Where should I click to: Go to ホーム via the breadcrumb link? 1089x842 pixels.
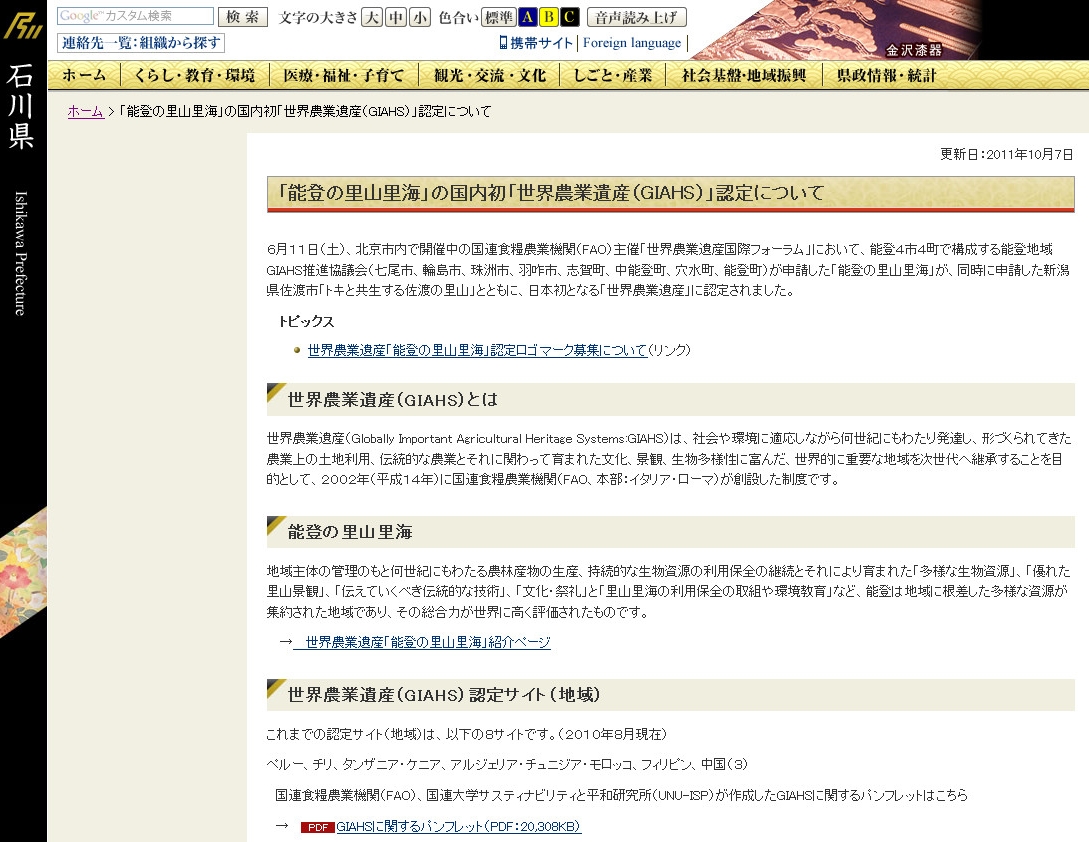85,111
